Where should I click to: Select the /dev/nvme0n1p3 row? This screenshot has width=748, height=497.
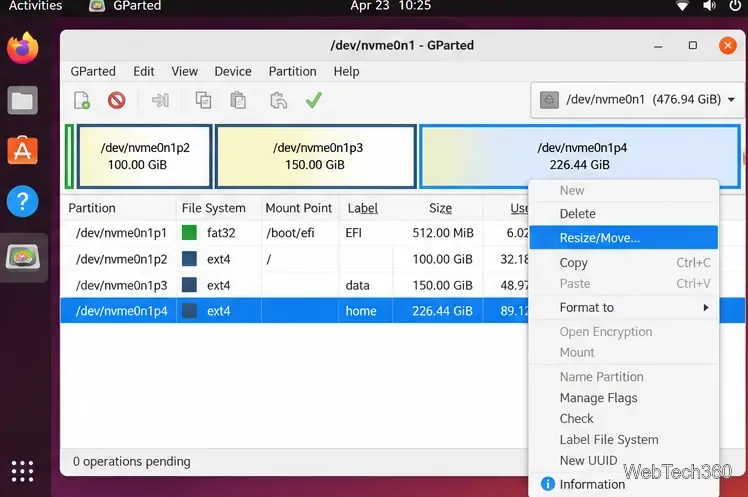coord(295,285)
